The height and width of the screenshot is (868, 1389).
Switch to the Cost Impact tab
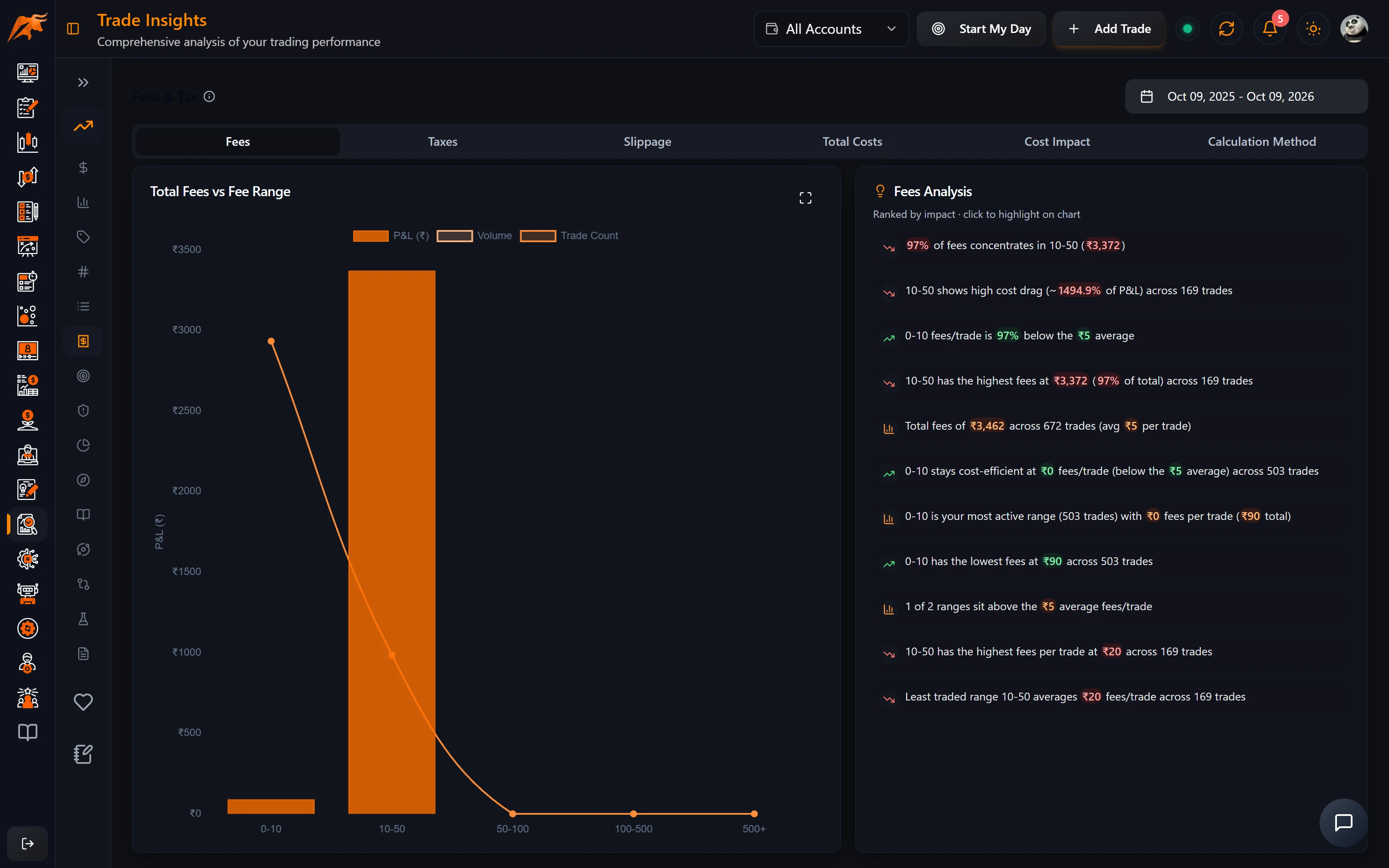pyautogui.click(x=1057, y=141)
